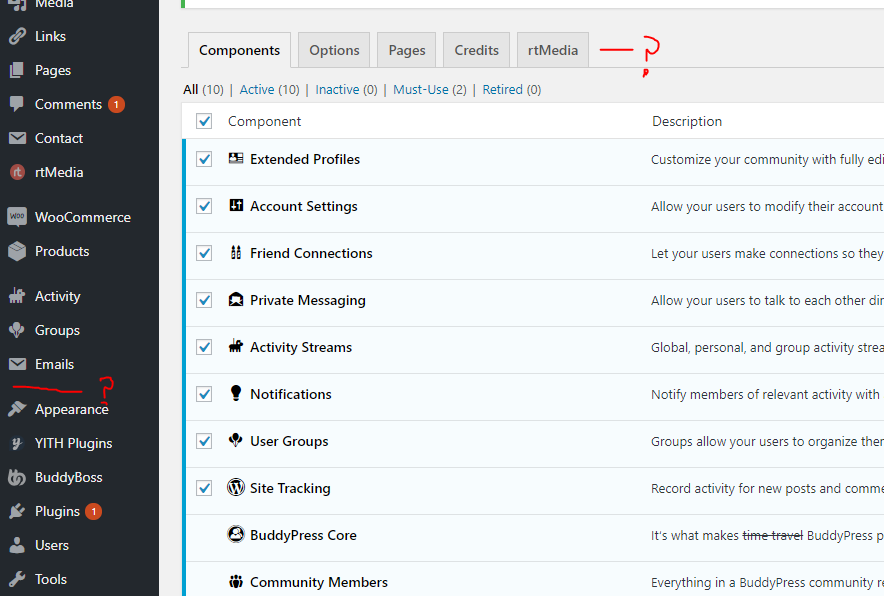Click the BuddyPress Core component icon
Screen dimensions: 884x596
236,533
